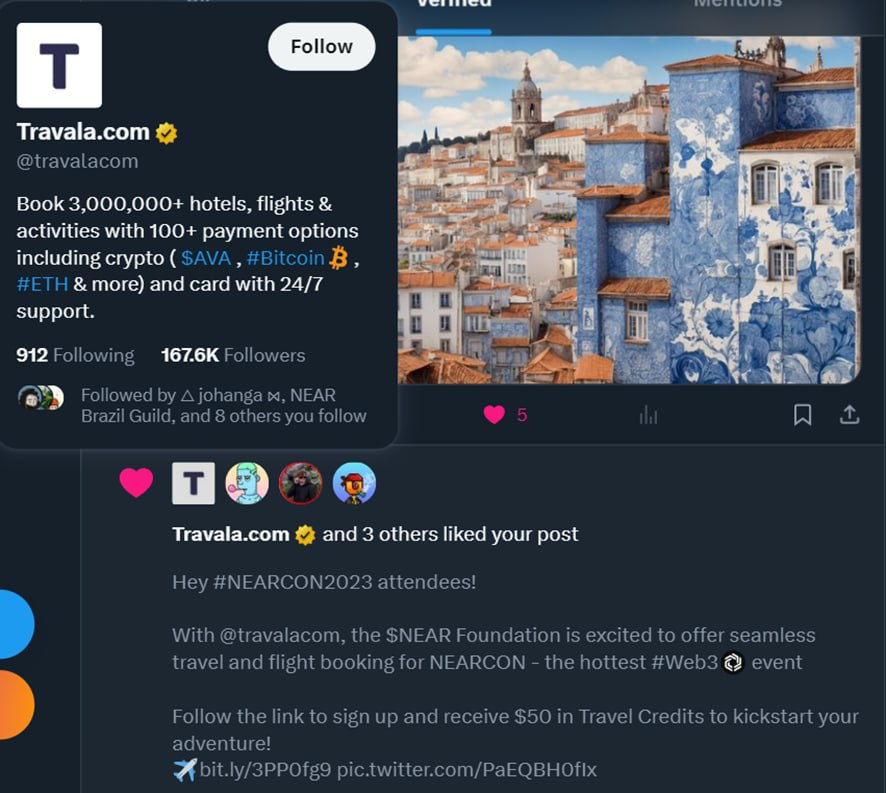Select the Verified notifications tab
This screenshot has height=793, width=886.
454,6
